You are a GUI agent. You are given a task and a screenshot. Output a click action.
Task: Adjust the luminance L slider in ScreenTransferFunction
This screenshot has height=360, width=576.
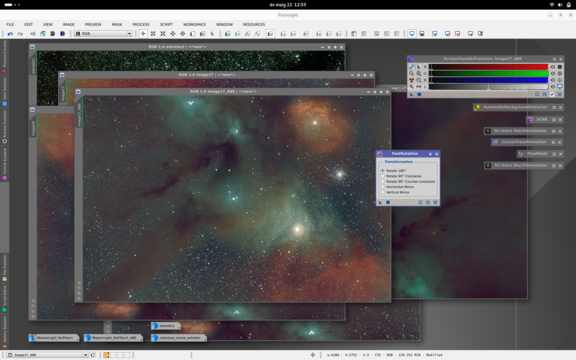click(489, 87)
